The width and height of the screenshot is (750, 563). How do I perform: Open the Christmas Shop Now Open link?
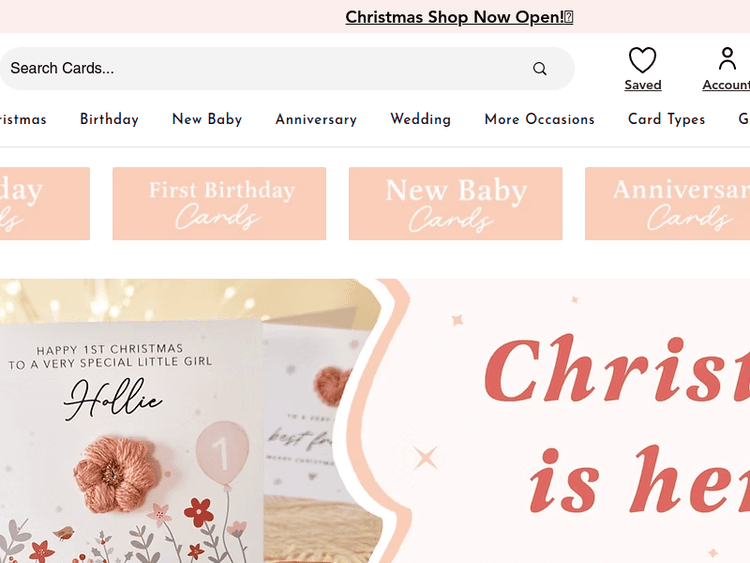459,17
